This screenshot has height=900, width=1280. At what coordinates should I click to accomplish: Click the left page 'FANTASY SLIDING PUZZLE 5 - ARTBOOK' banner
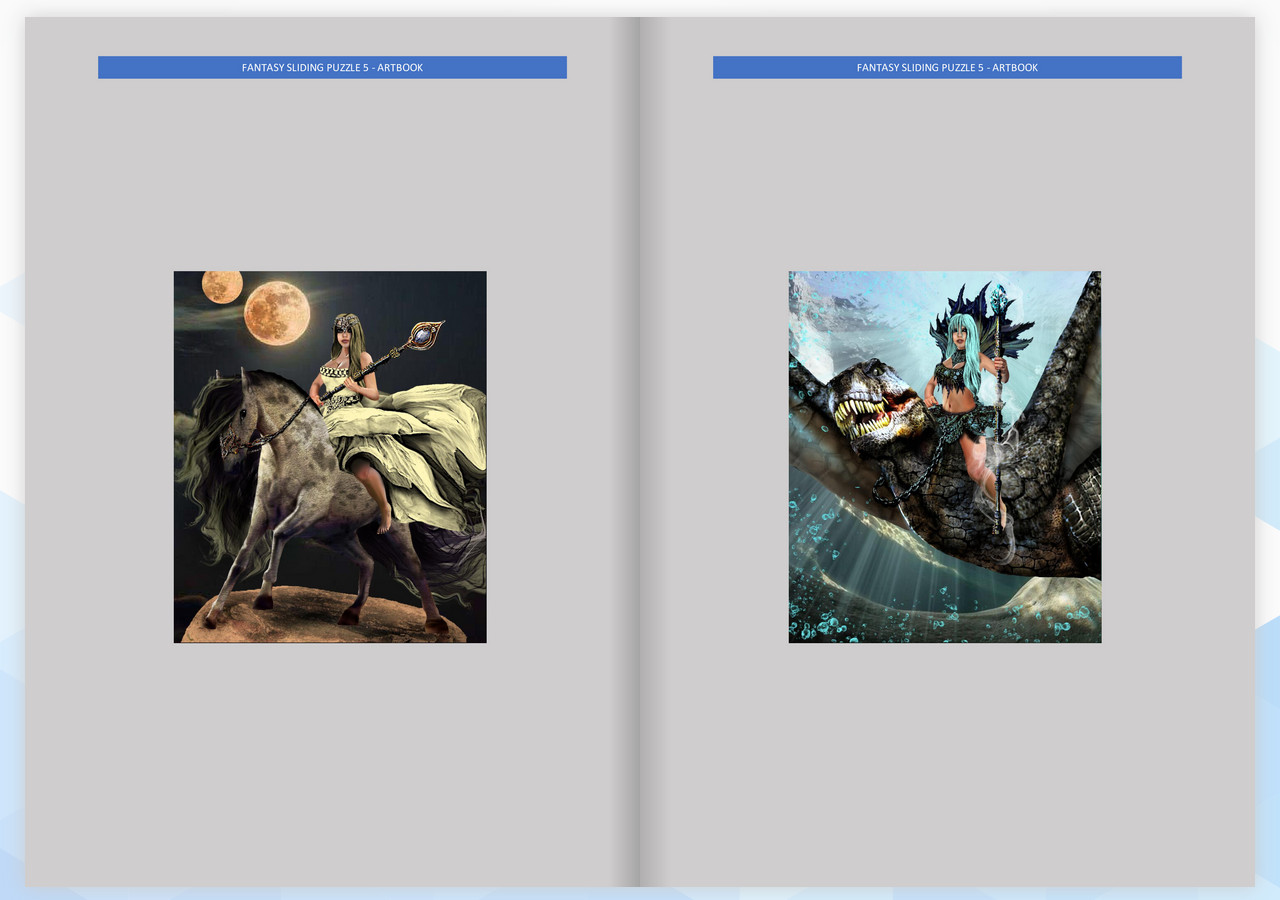(331, 67)
